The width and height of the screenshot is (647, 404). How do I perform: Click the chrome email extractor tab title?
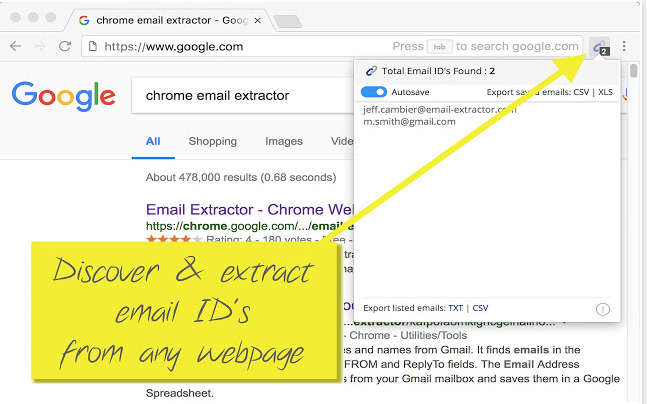click(x=172, y=20)
